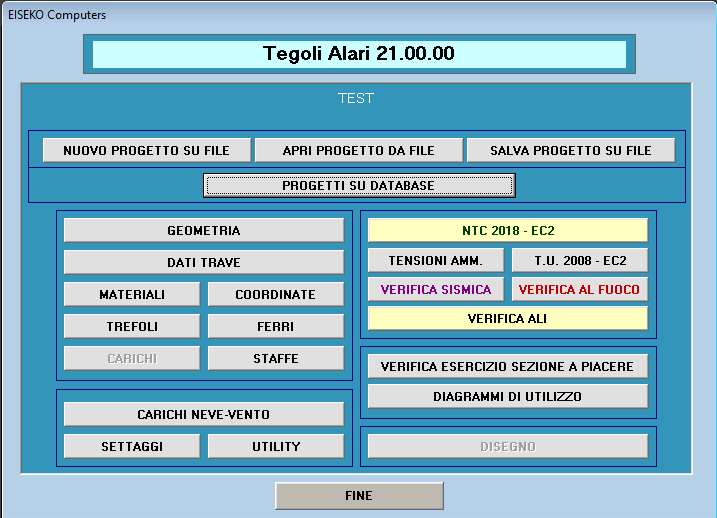Viewport: 717px width, 518px height.
Task: Select the FERRI button
Action: [x=276, y=326]
